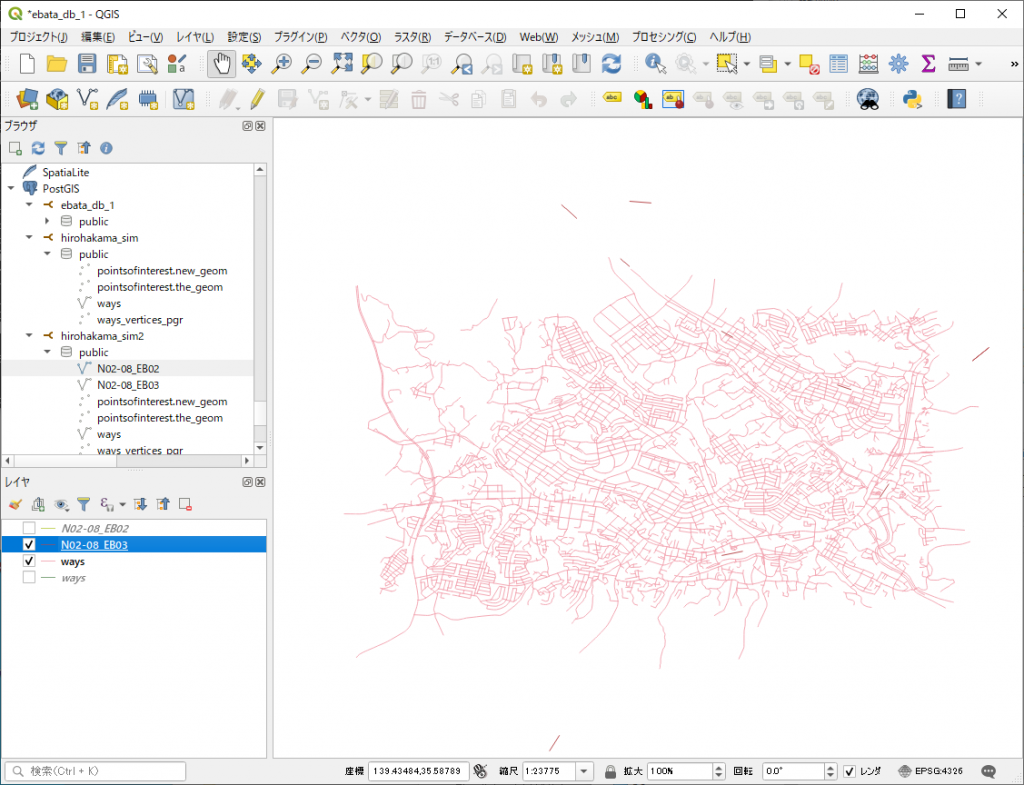
Task: Expand the public schema under ebata_db_1
Action: pyautogui.click(x=47, y=221)
